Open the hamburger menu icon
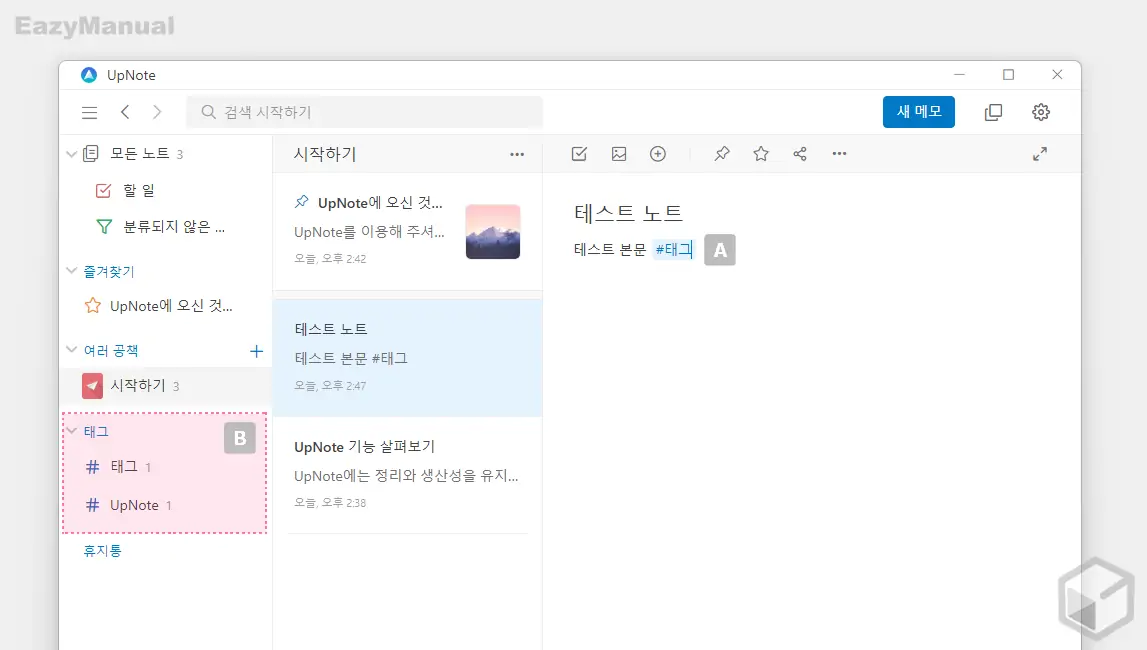This screenshot has width=1147, height=650. tap(89, 113)
